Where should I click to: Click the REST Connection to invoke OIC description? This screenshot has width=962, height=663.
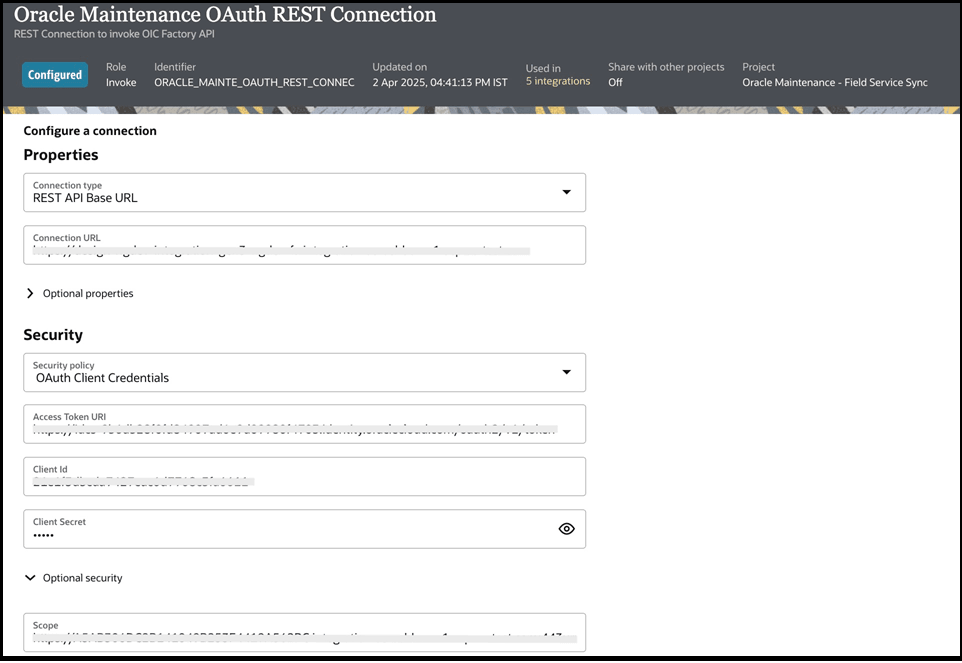(114, 34)
